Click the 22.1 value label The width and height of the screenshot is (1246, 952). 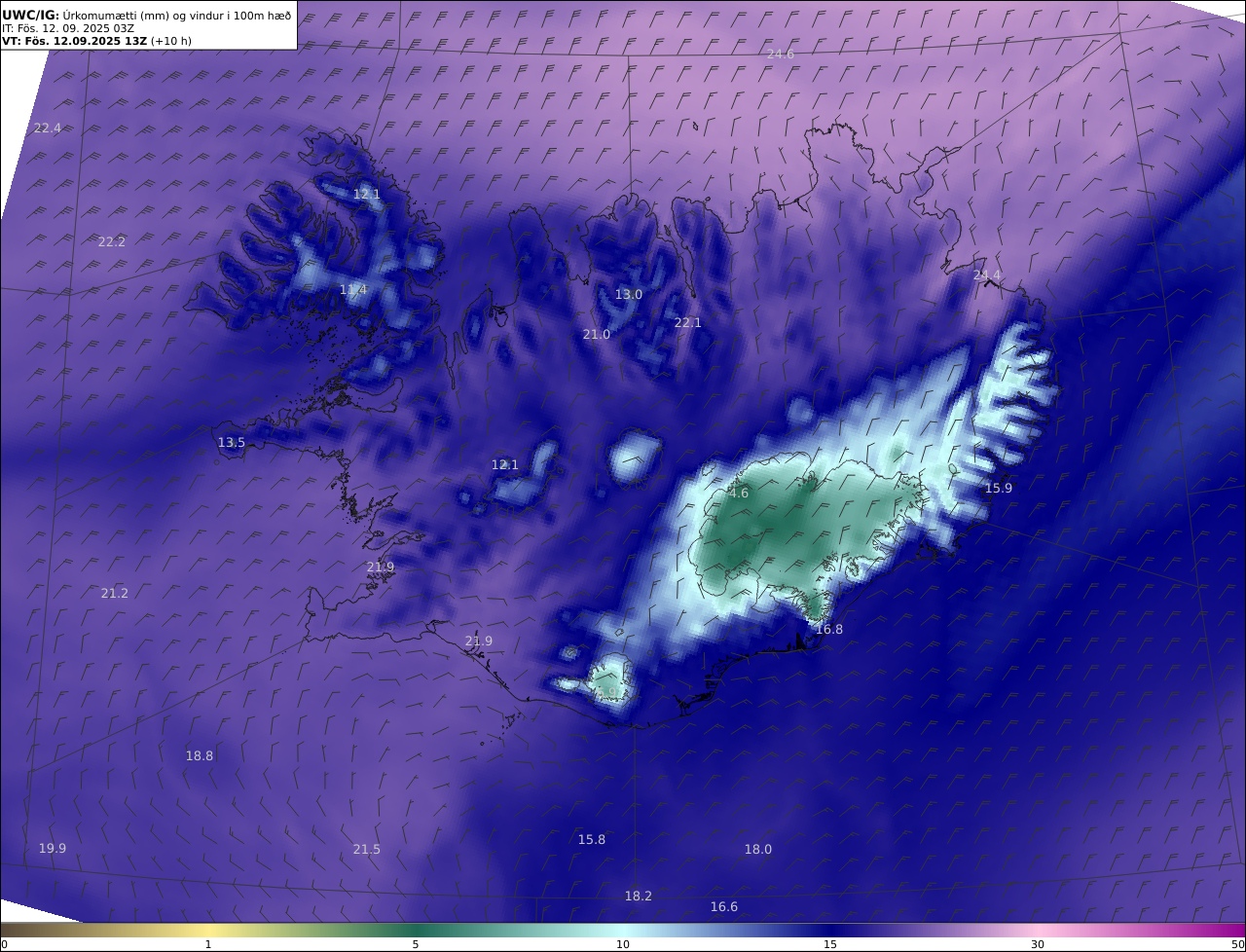[688, 323]
